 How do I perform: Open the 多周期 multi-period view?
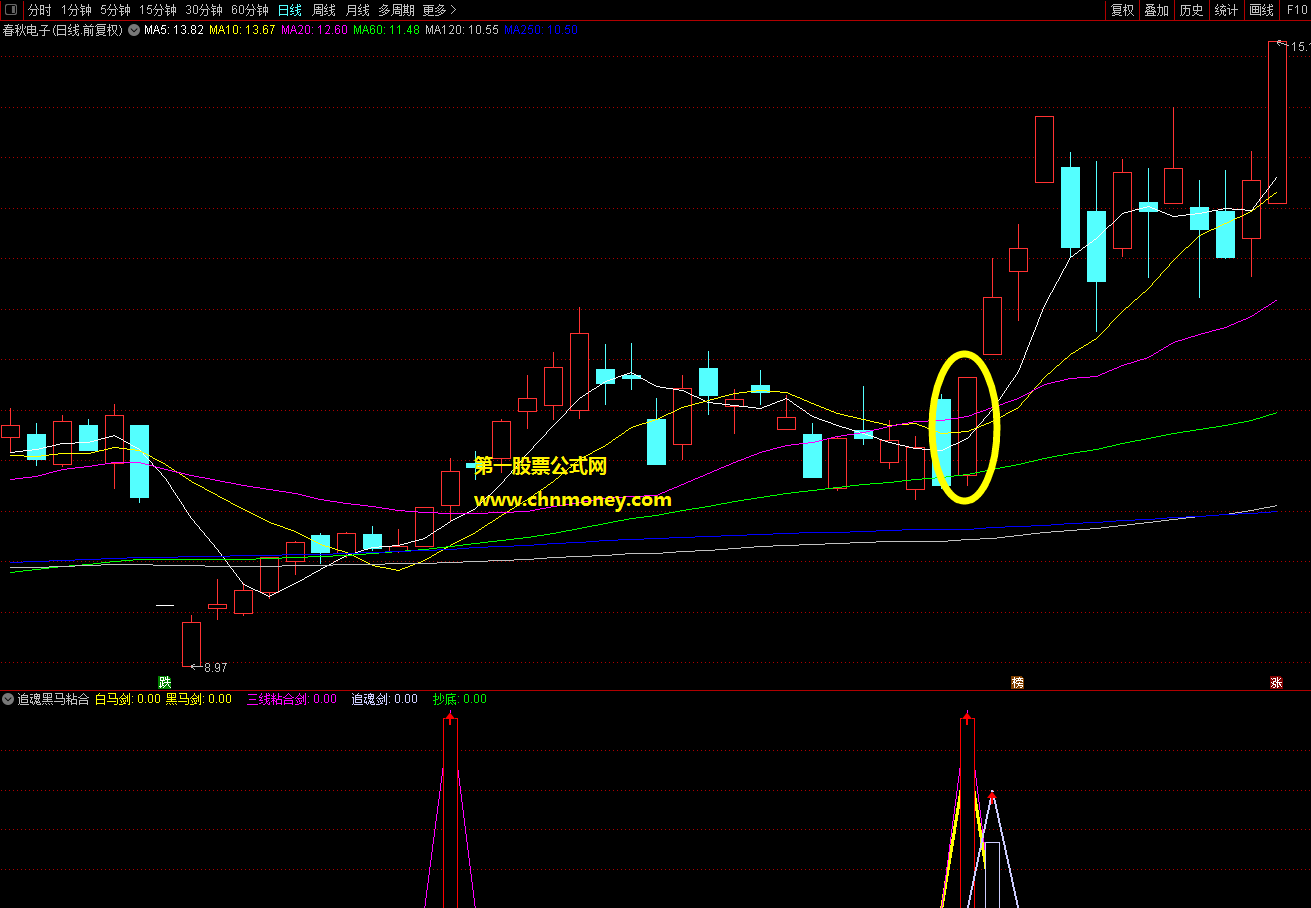[x=396, y=10]
